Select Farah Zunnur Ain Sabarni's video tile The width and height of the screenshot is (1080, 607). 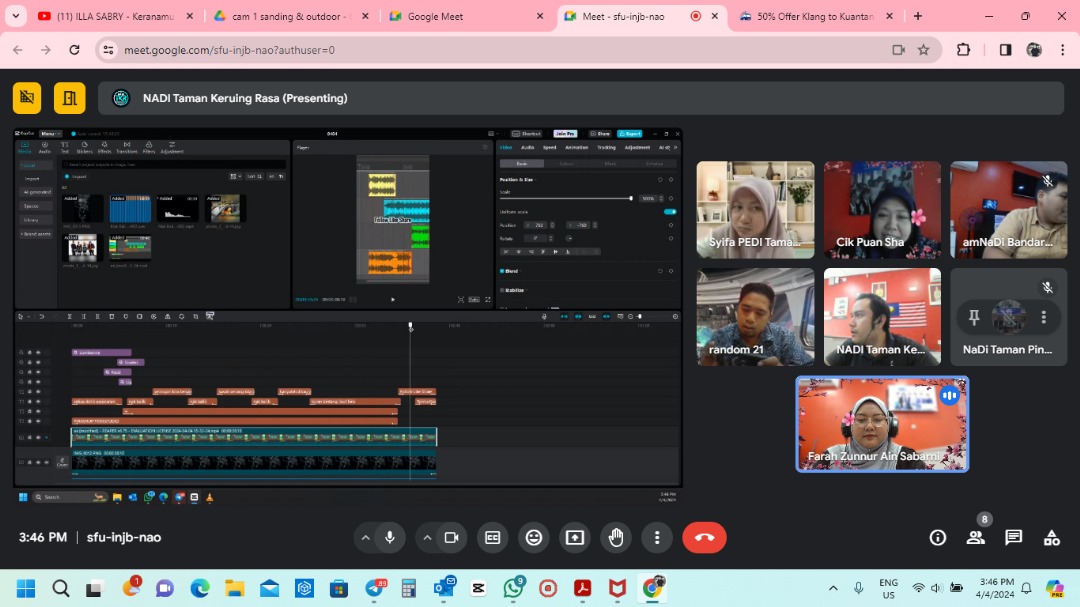882,423
